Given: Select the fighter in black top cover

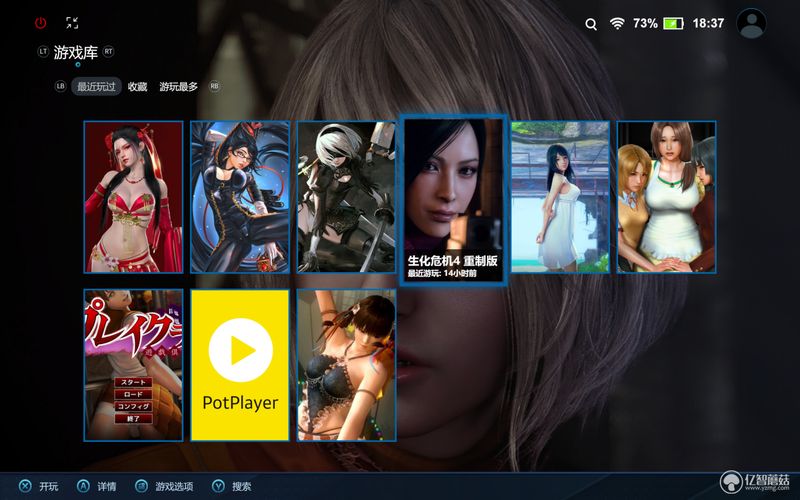Looking at the screenshot, I should click(346, 365).
